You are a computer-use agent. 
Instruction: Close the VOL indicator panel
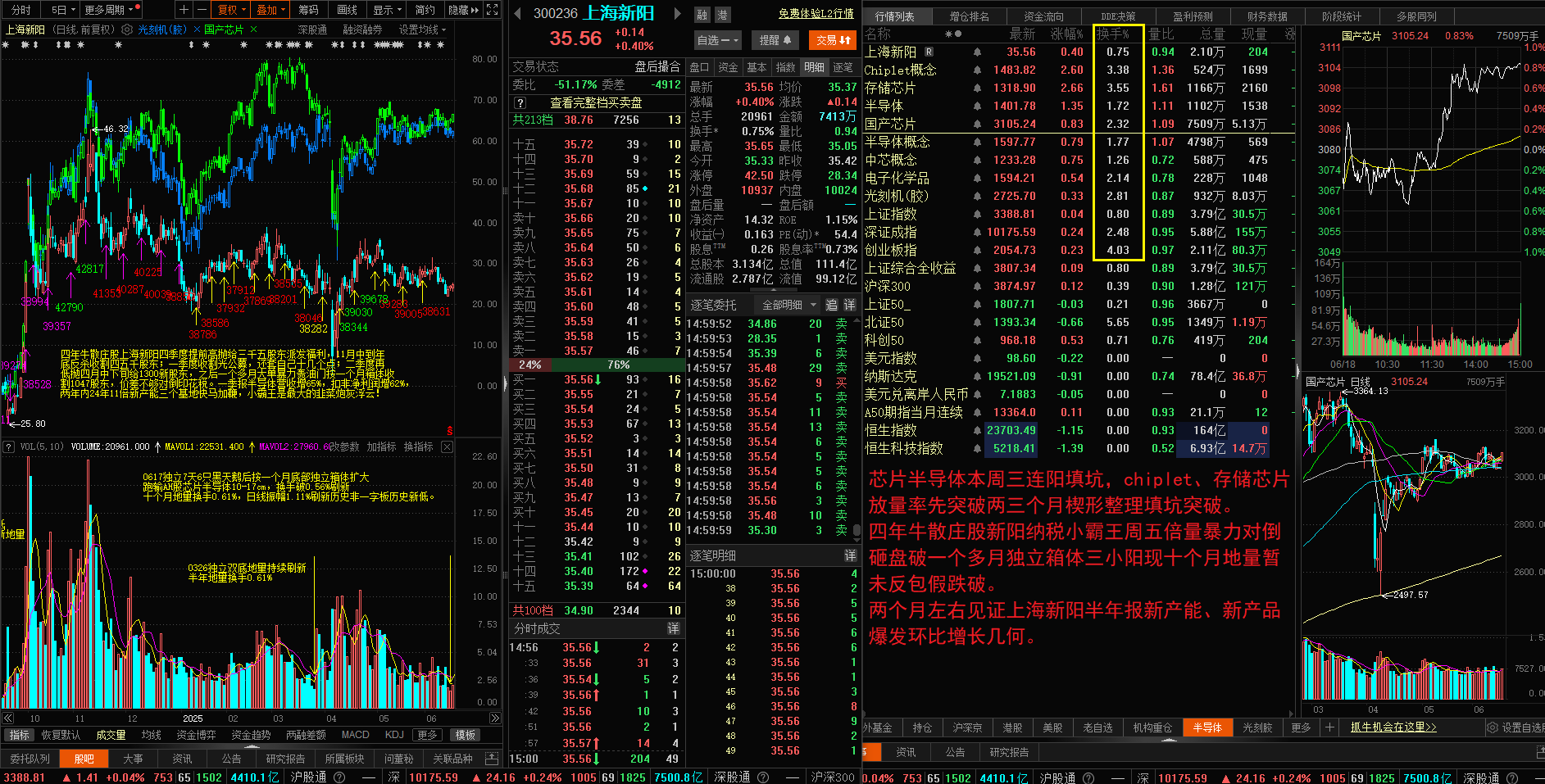click(447, 446)
